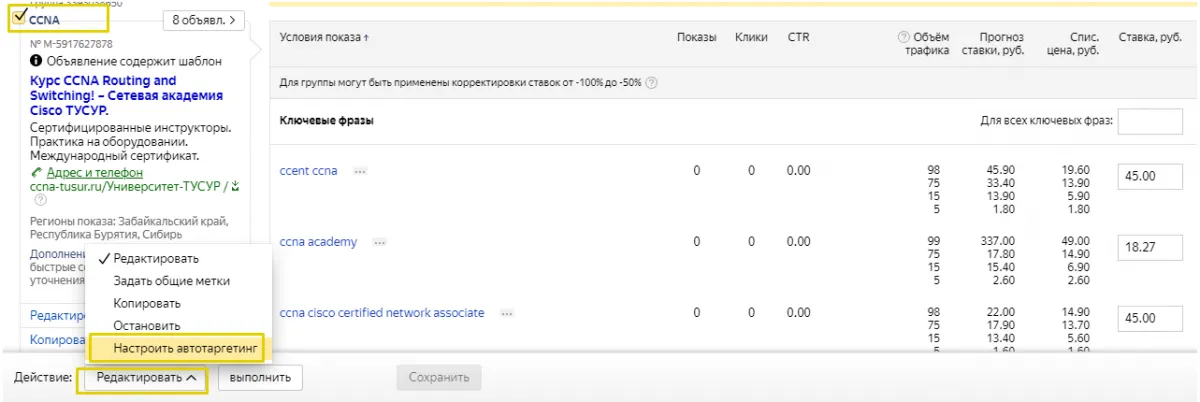Sort by Условия показа column arrow
1200x402 pixels.
click(366, 38)
